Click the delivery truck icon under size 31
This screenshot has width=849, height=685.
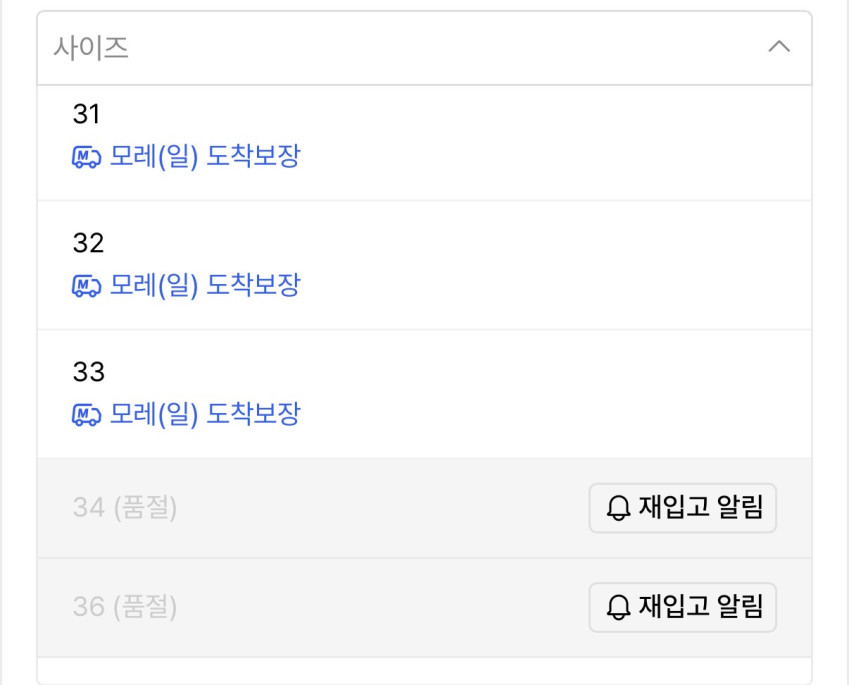86,158
